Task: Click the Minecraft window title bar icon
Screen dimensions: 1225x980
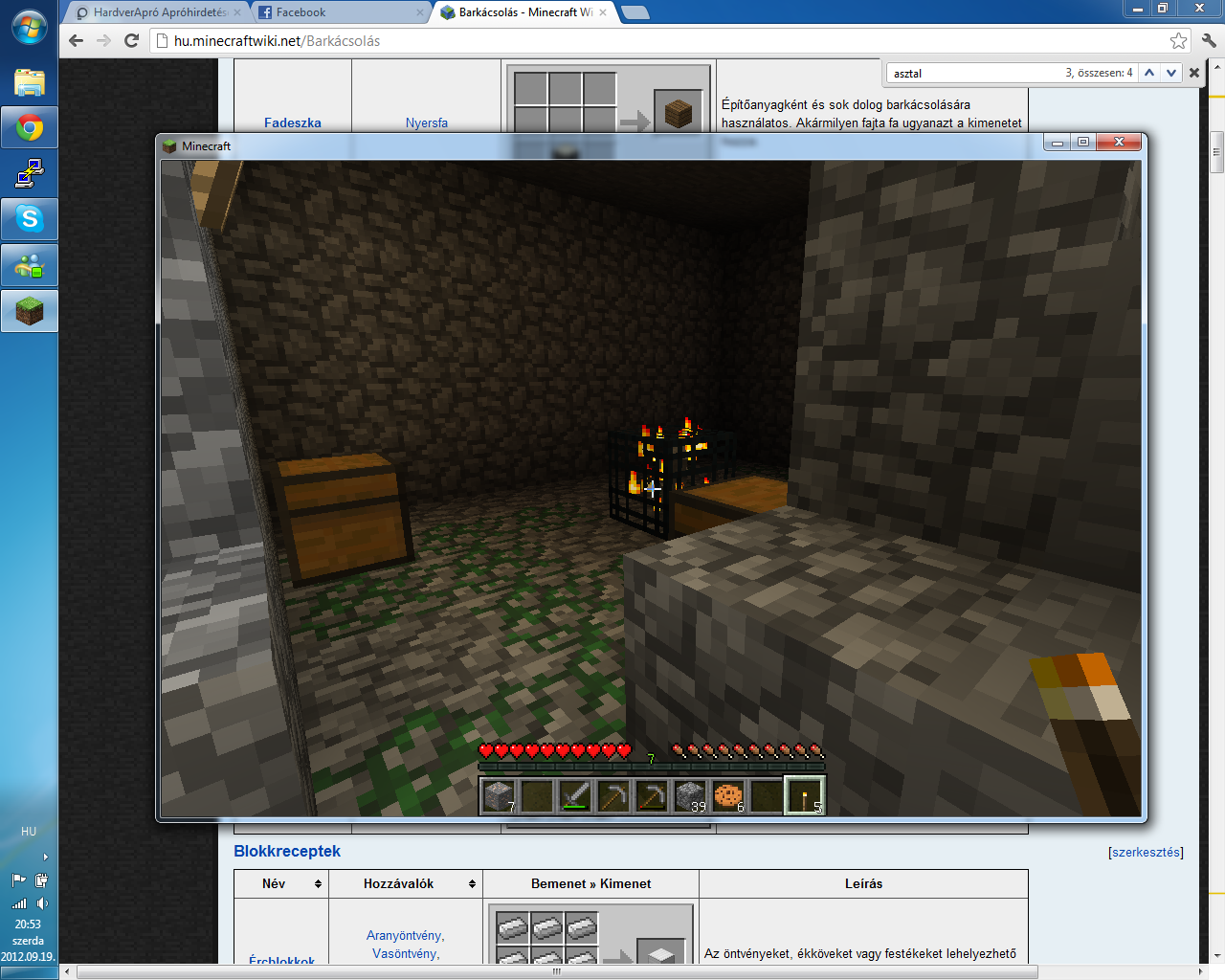Action: coord(169,146)
